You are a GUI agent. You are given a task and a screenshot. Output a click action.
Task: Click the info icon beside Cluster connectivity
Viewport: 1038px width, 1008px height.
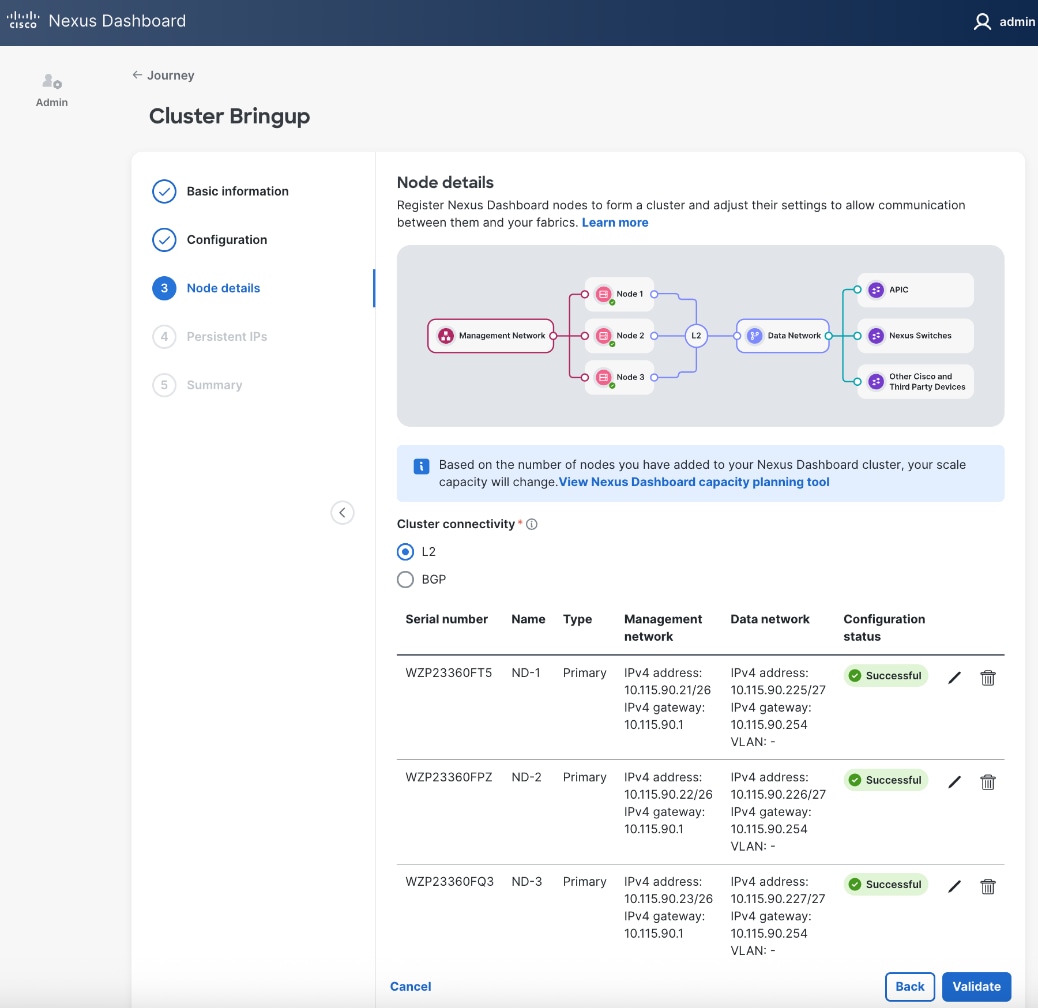532,524
